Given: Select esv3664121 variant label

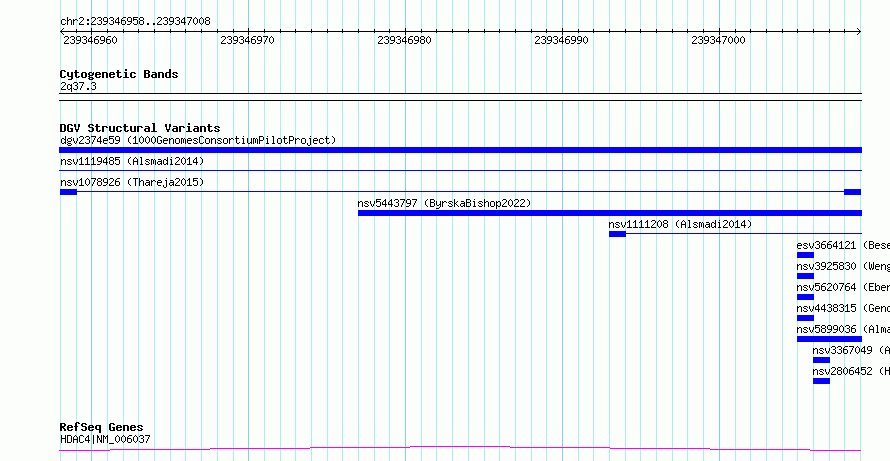Looking at the screenshot, I should click(843, 245).
